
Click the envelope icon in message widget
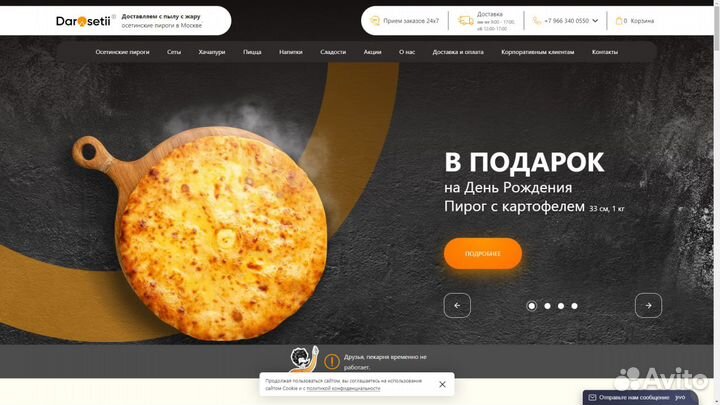coord(592,397)
